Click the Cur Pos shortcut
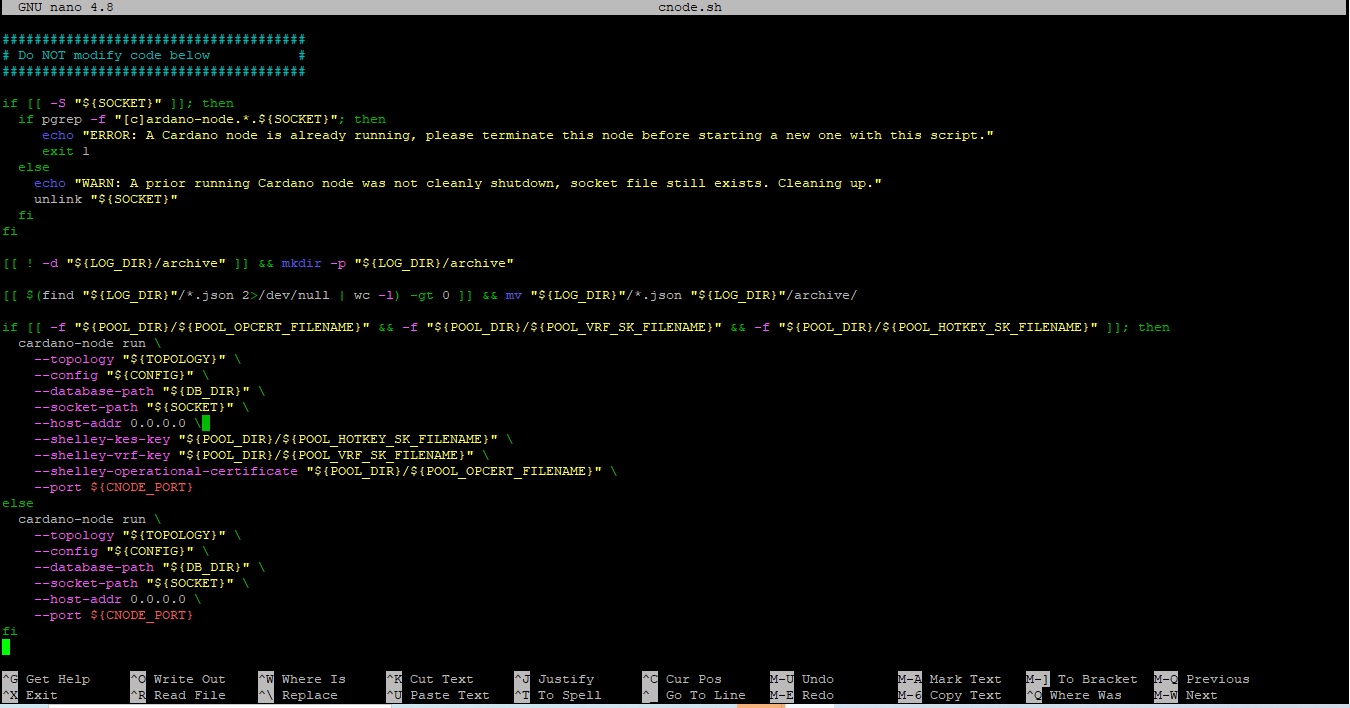The image size is (1350, 708). [x=682, y=679]
